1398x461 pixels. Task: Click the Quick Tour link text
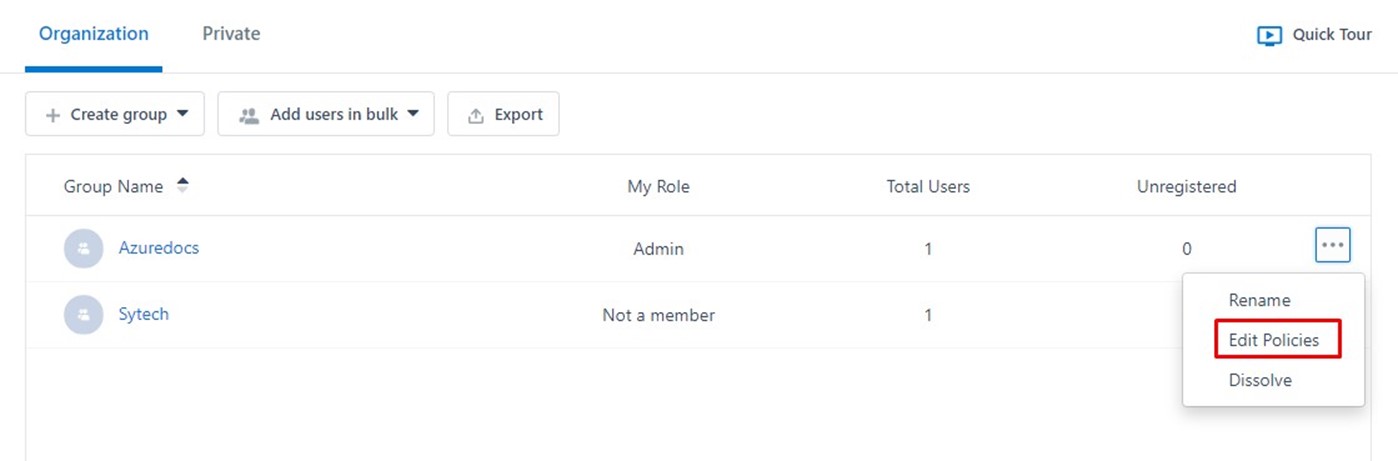tap(1332, 35)
